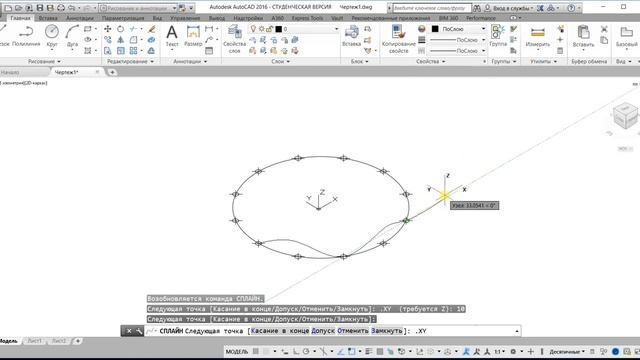Click the Stretch tool icon
Image resolution: width=640 pixels, height=360 pixels.
[x=108, y=51]
